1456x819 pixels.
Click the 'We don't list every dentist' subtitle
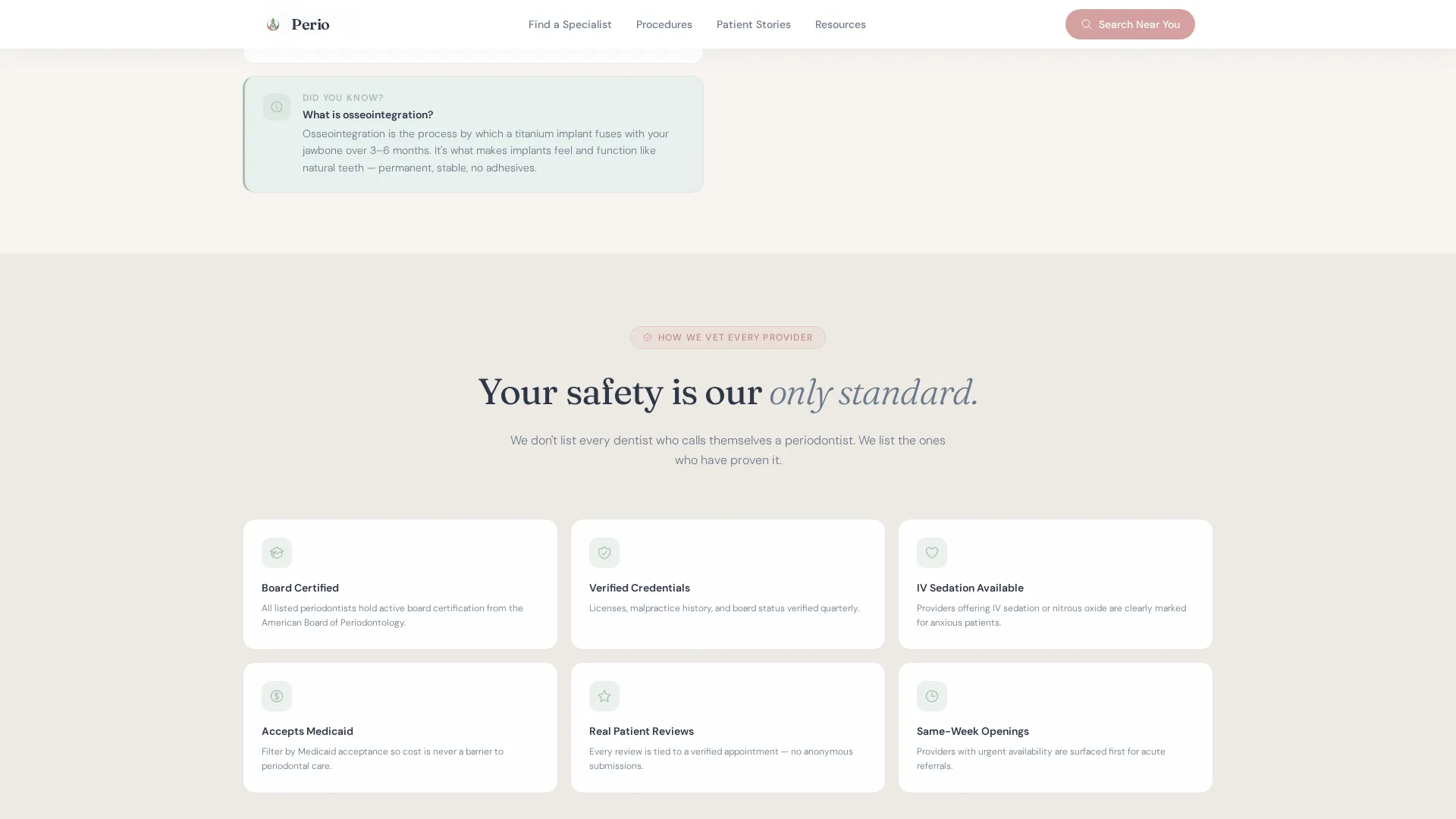728,450
